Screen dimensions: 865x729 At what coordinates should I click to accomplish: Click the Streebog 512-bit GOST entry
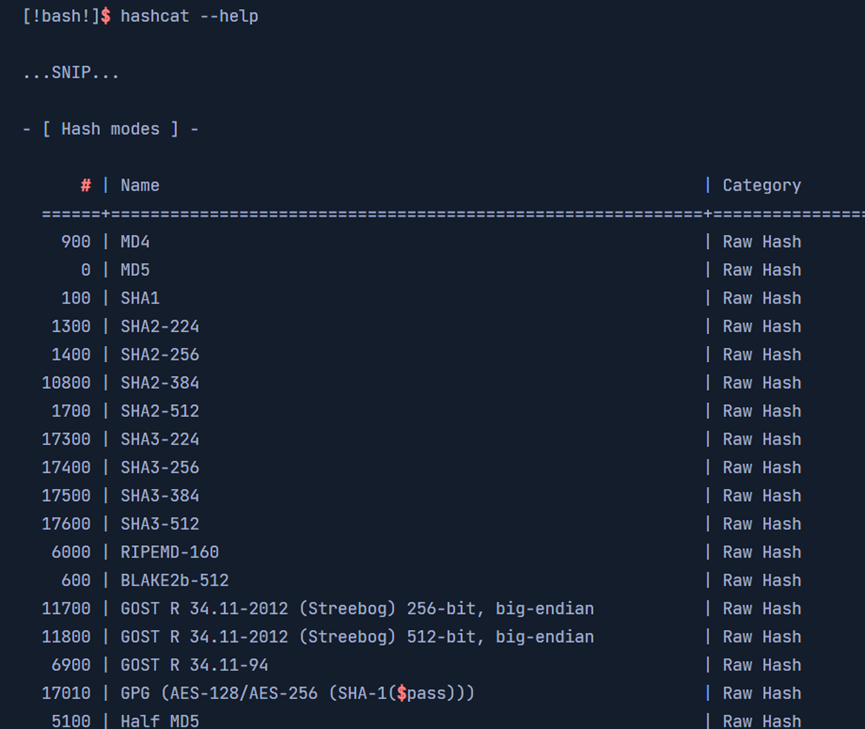pyautogui.click(x=357, y=636)
